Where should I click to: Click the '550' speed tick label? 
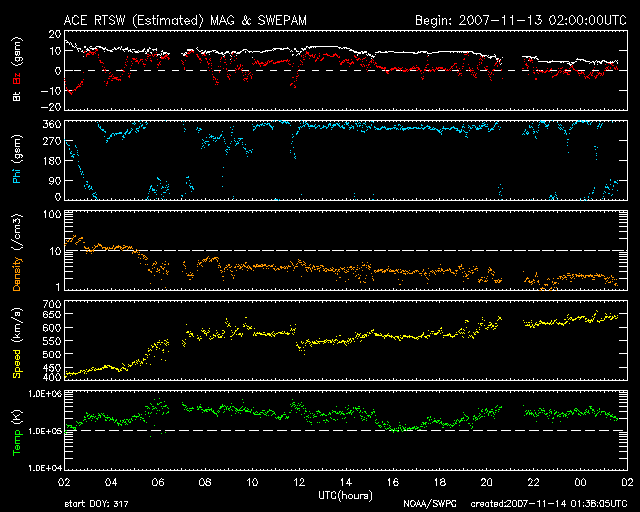click(51, 341)
